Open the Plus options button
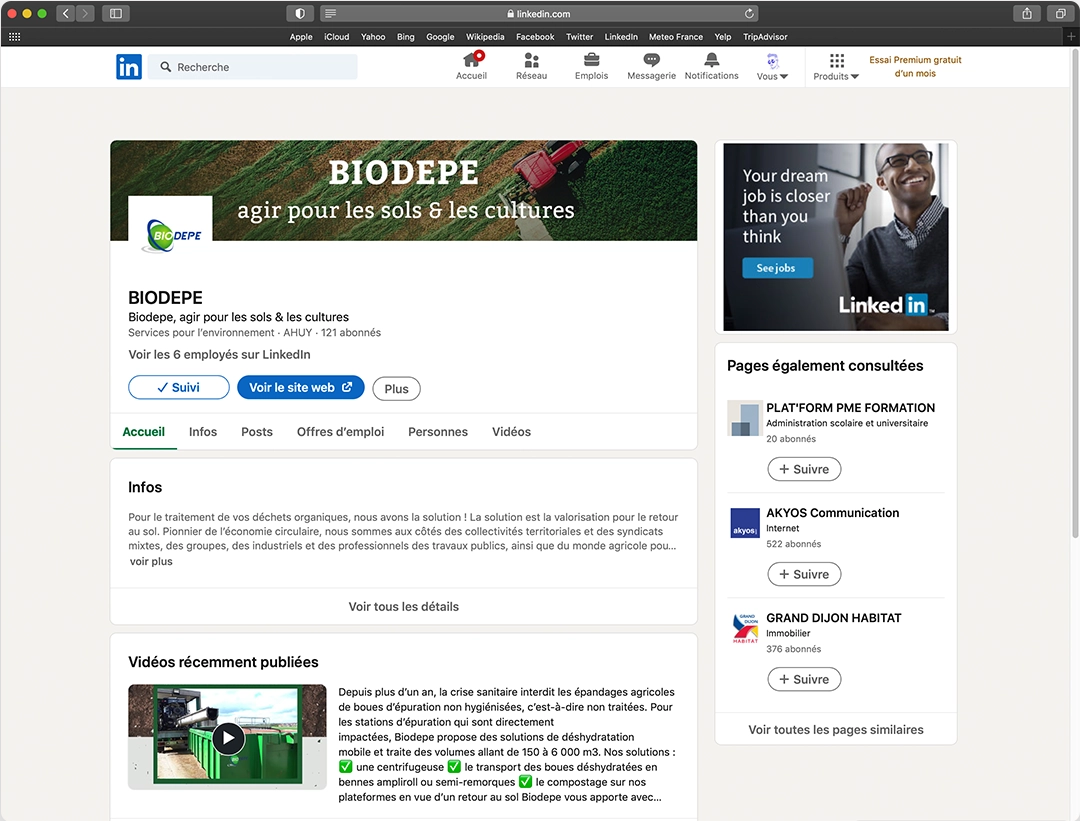The height and width of the screenshot is (821, 1080). coord(396,388)
